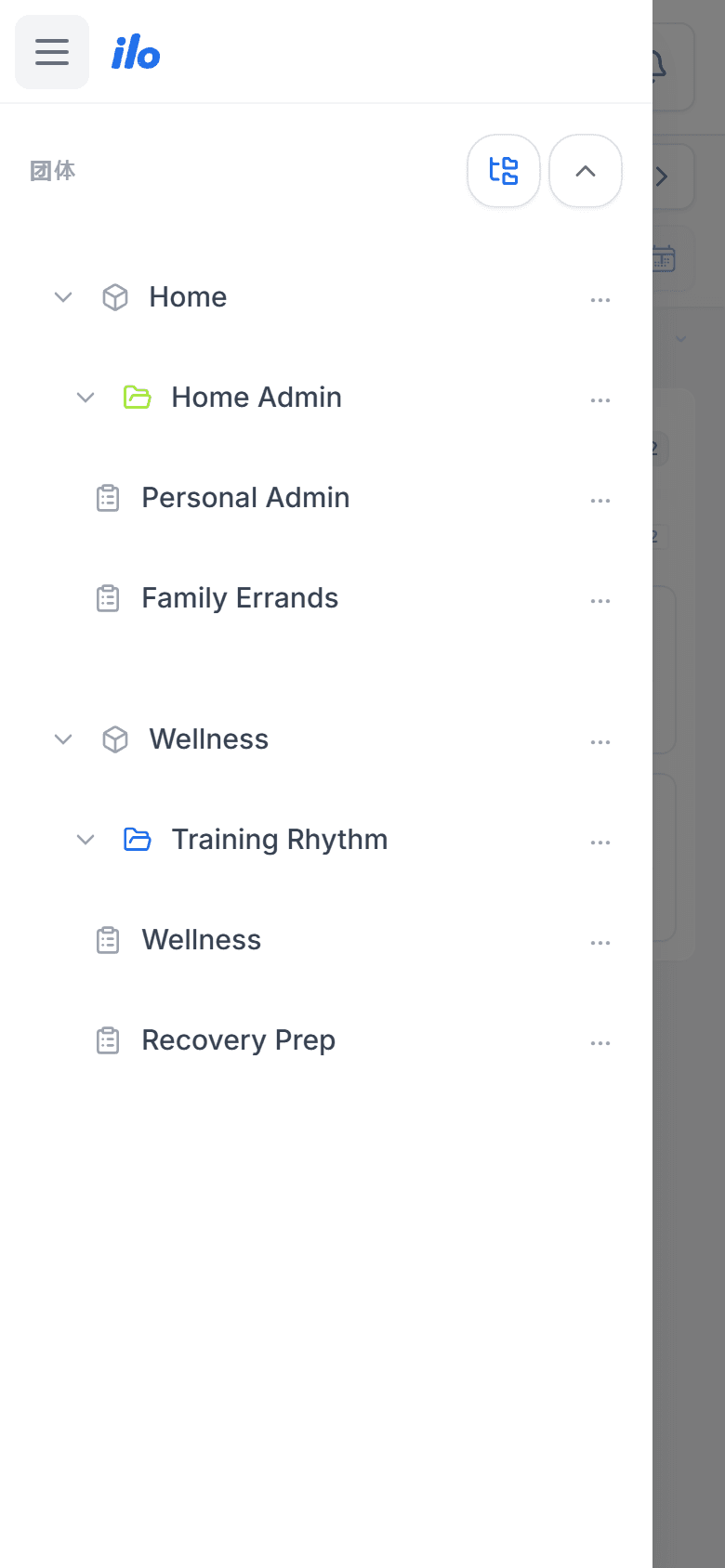Collapse the Home workspace chevron
This screenshot has width=725, height=1568.
(x=63, y=297)
